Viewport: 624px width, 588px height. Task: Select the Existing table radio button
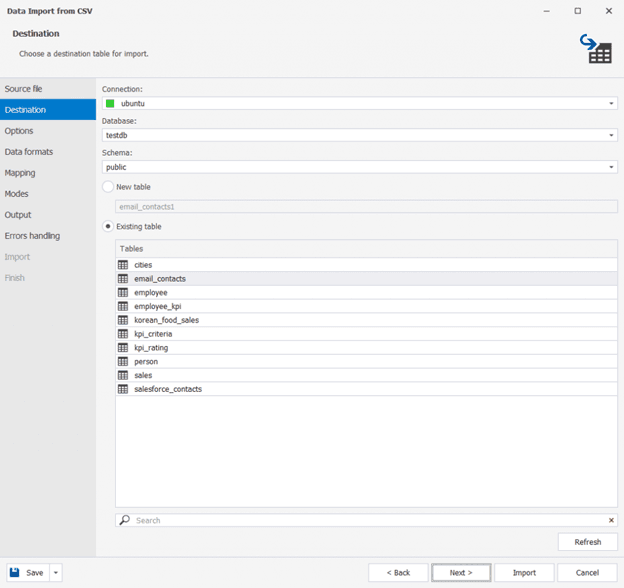pyautogui.click(x=108, y=227)
